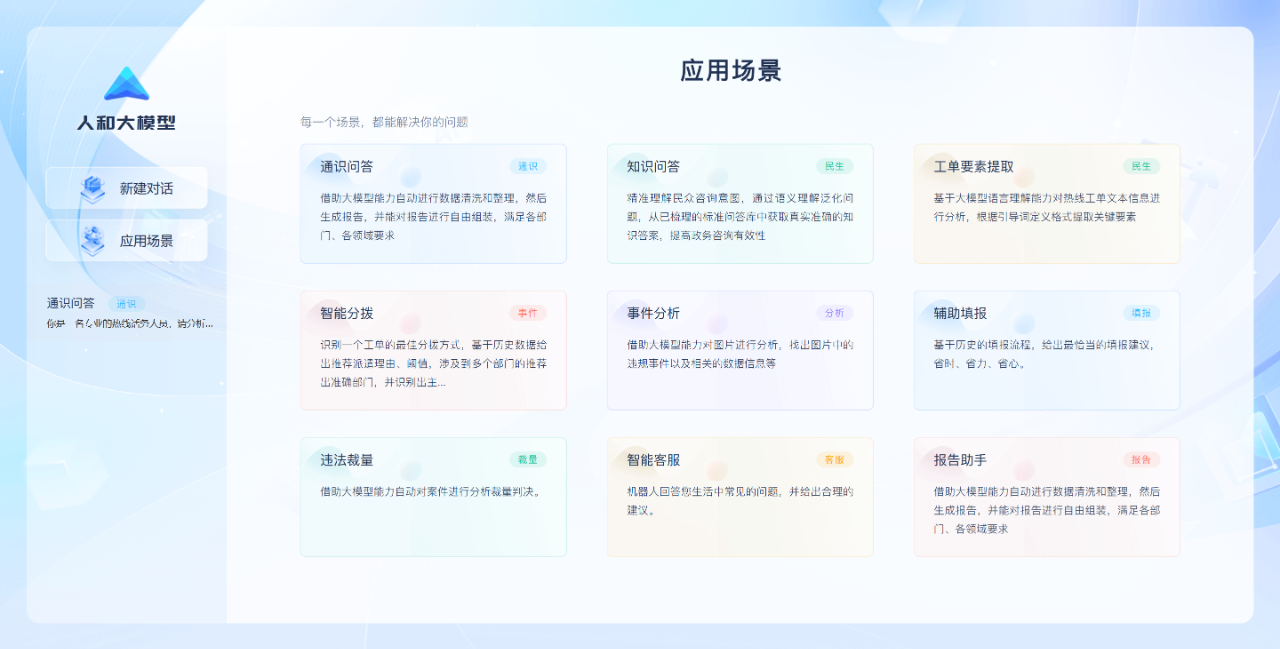This screenshot has height=649, width=1280.
Task: Launch the 辅助填报 scenario card title
Action: point(960,313)
